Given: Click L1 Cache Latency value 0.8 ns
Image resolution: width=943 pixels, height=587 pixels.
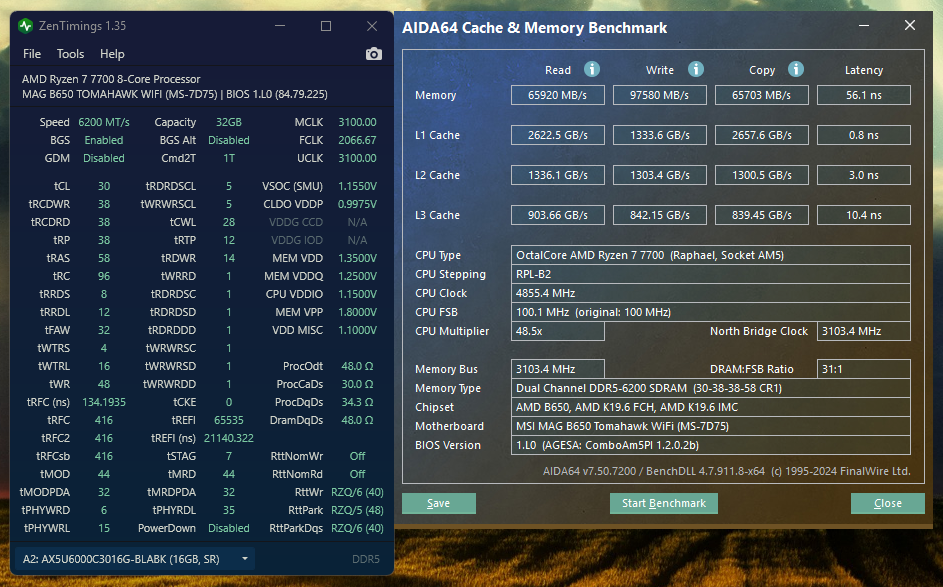Looking at the screenshot, I should coord(864,135).
